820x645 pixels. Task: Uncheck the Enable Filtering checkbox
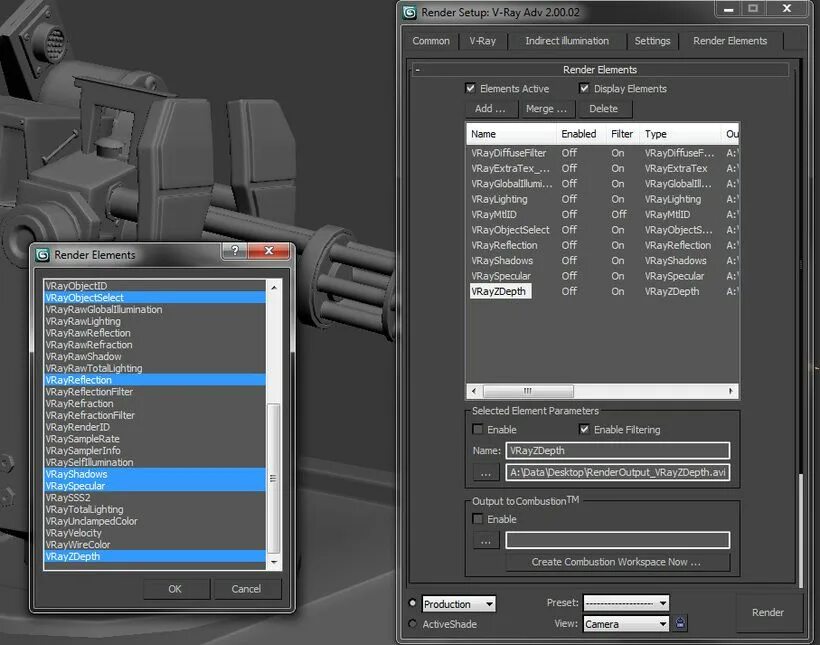pos(584,429)
